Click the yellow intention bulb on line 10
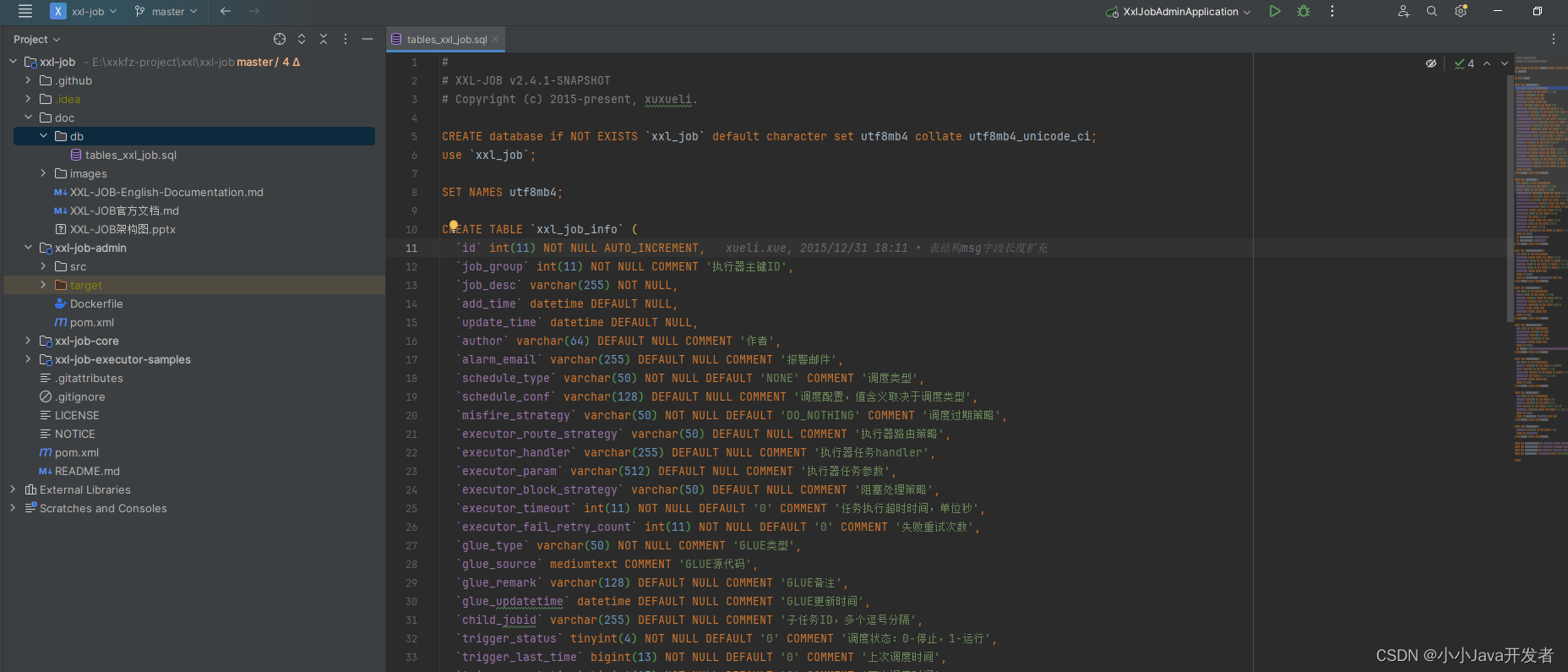The image size is (1568, 672). pos(454,225)
